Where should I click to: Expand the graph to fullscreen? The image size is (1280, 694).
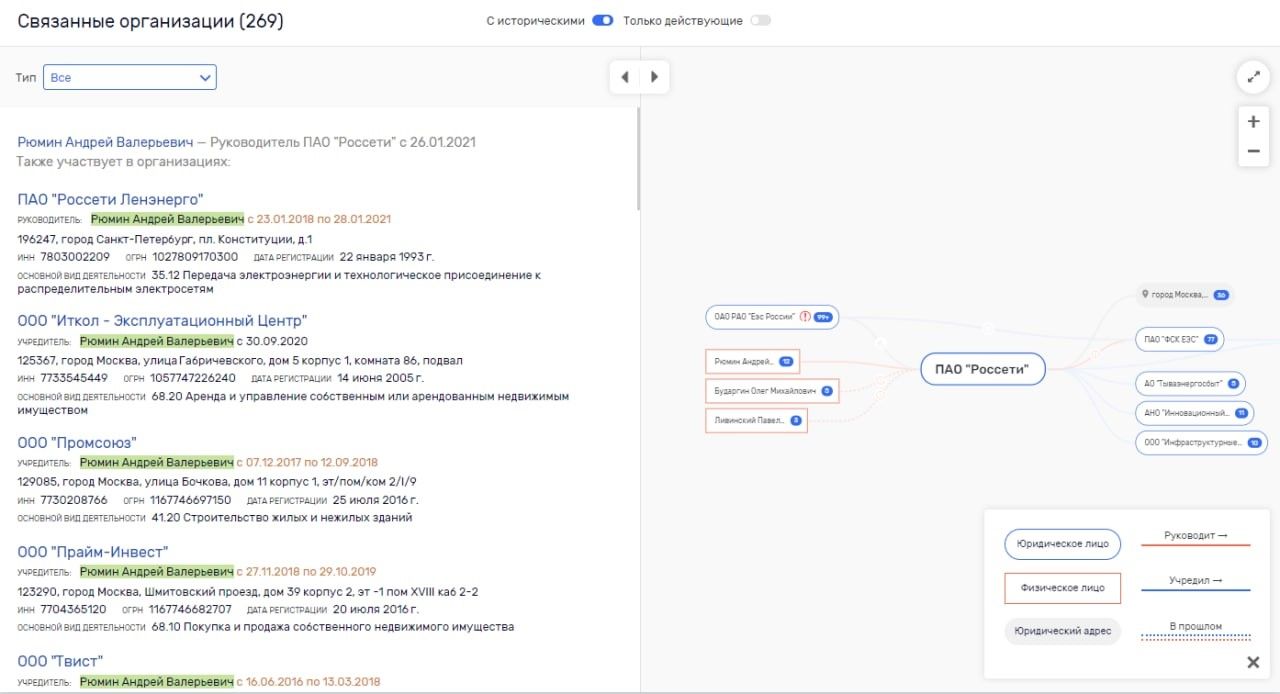click(x=1253, y=76)
